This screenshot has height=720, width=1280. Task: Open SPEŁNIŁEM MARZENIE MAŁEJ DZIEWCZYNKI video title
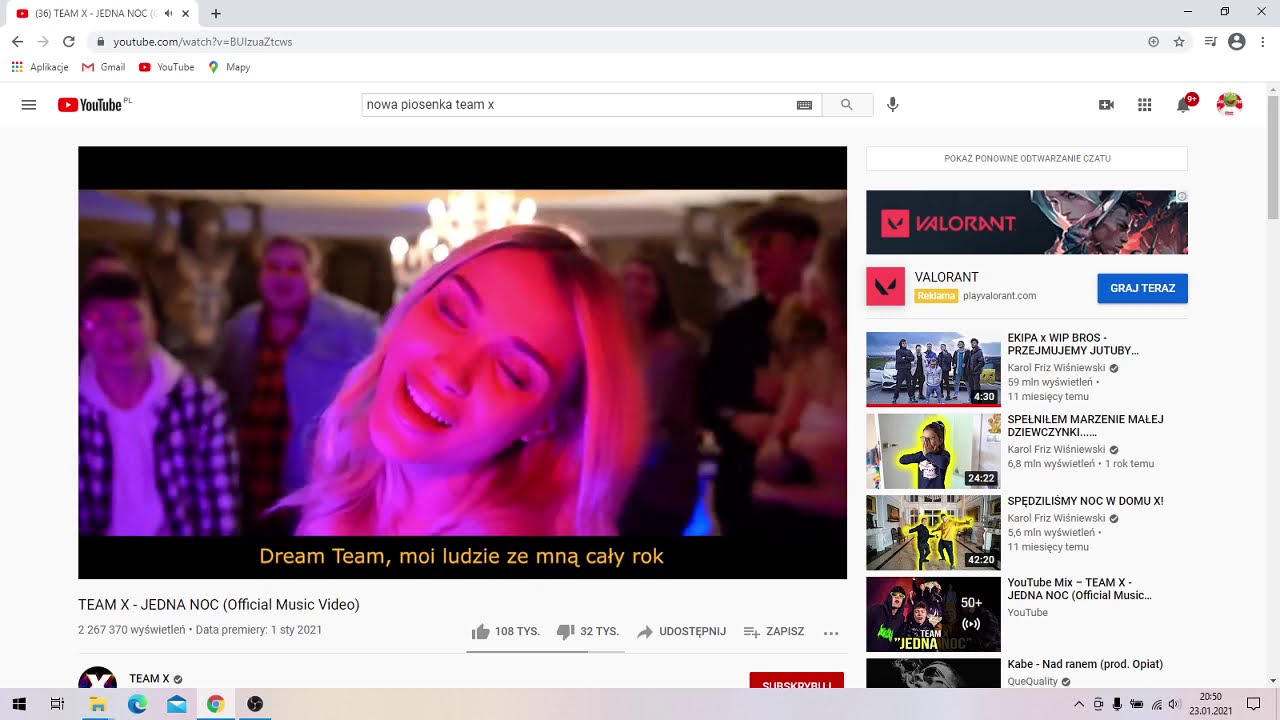click(x=1086, y=426)
